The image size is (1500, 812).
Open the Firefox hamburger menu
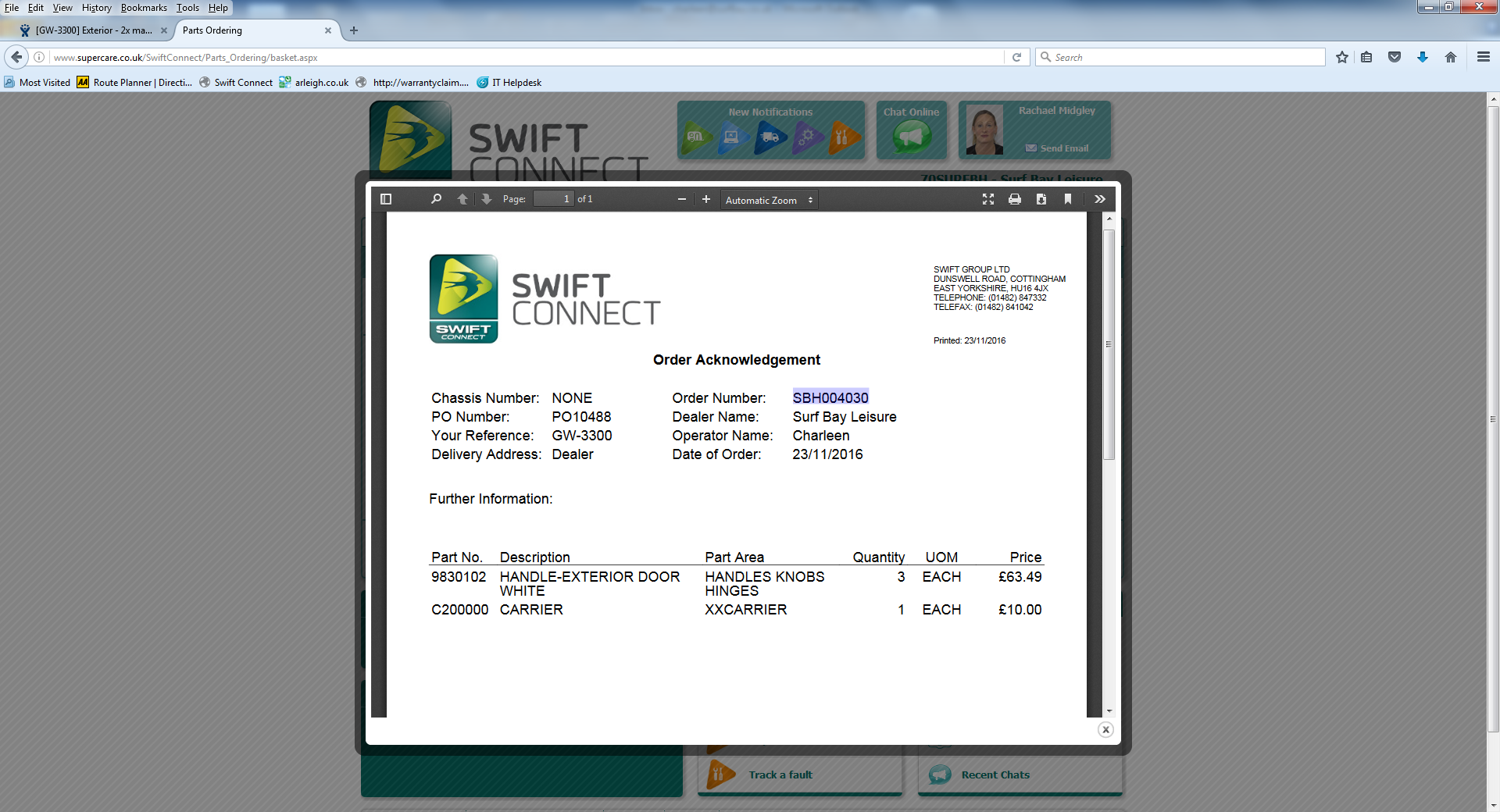1483,57
